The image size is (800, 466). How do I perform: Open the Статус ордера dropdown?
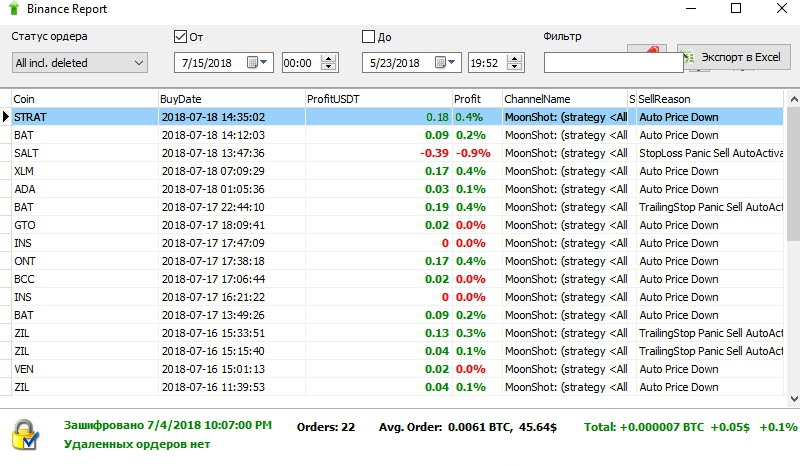tap(80, 63)
